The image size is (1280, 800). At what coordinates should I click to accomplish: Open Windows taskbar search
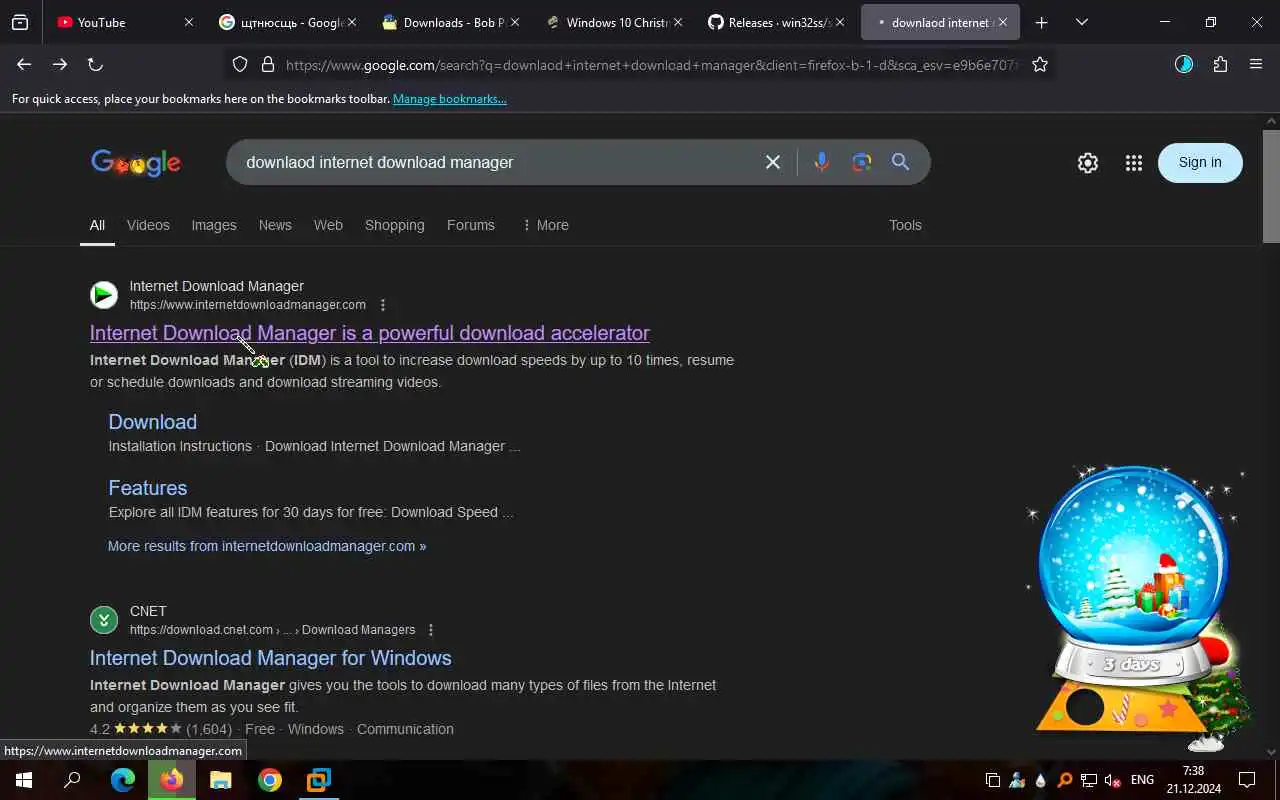[72, 780]
